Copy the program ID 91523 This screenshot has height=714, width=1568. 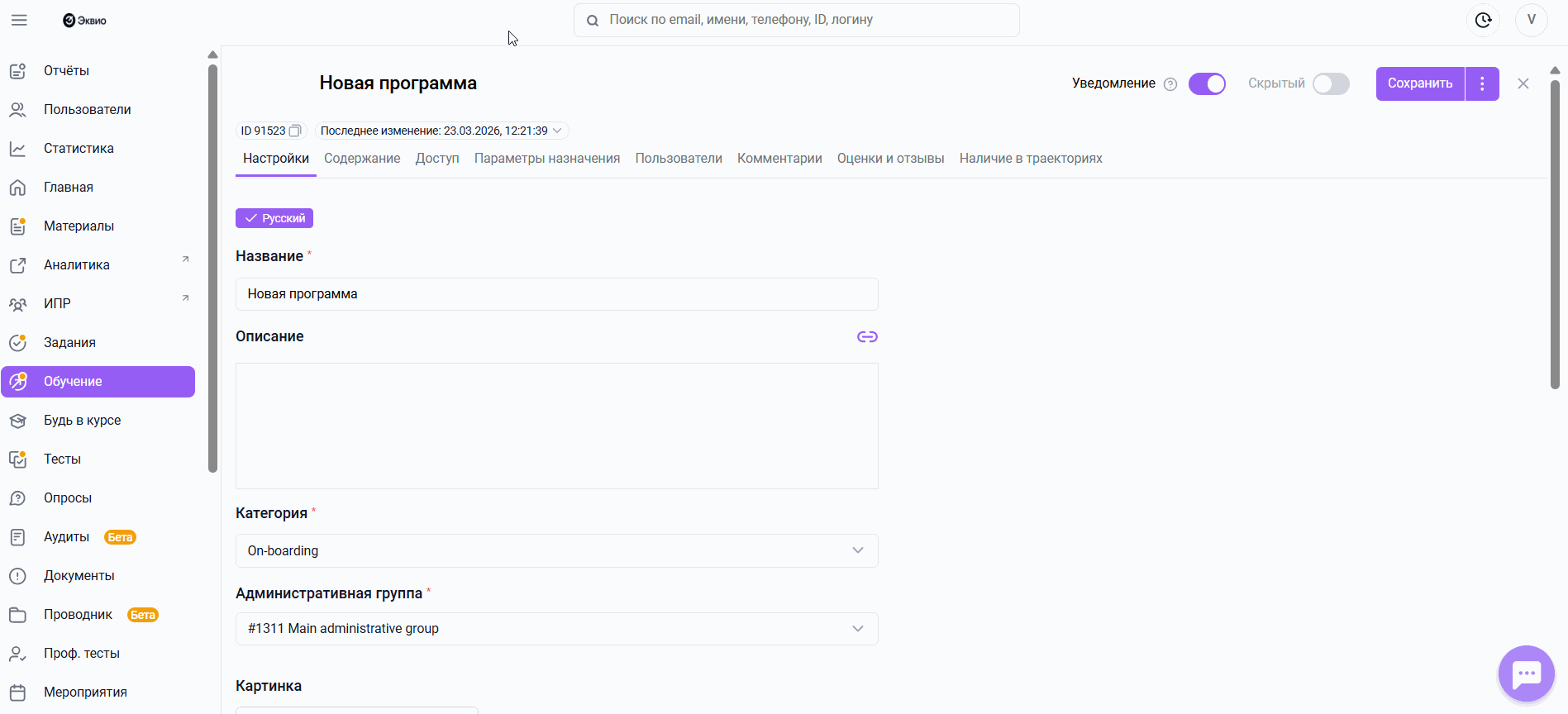point(295,131)
